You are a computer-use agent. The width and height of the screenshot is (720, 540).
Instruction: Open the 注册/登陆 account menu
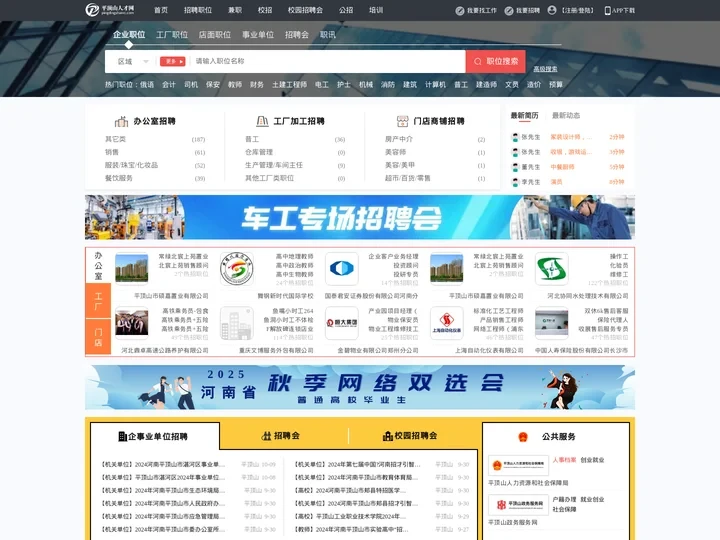point(576,10)
